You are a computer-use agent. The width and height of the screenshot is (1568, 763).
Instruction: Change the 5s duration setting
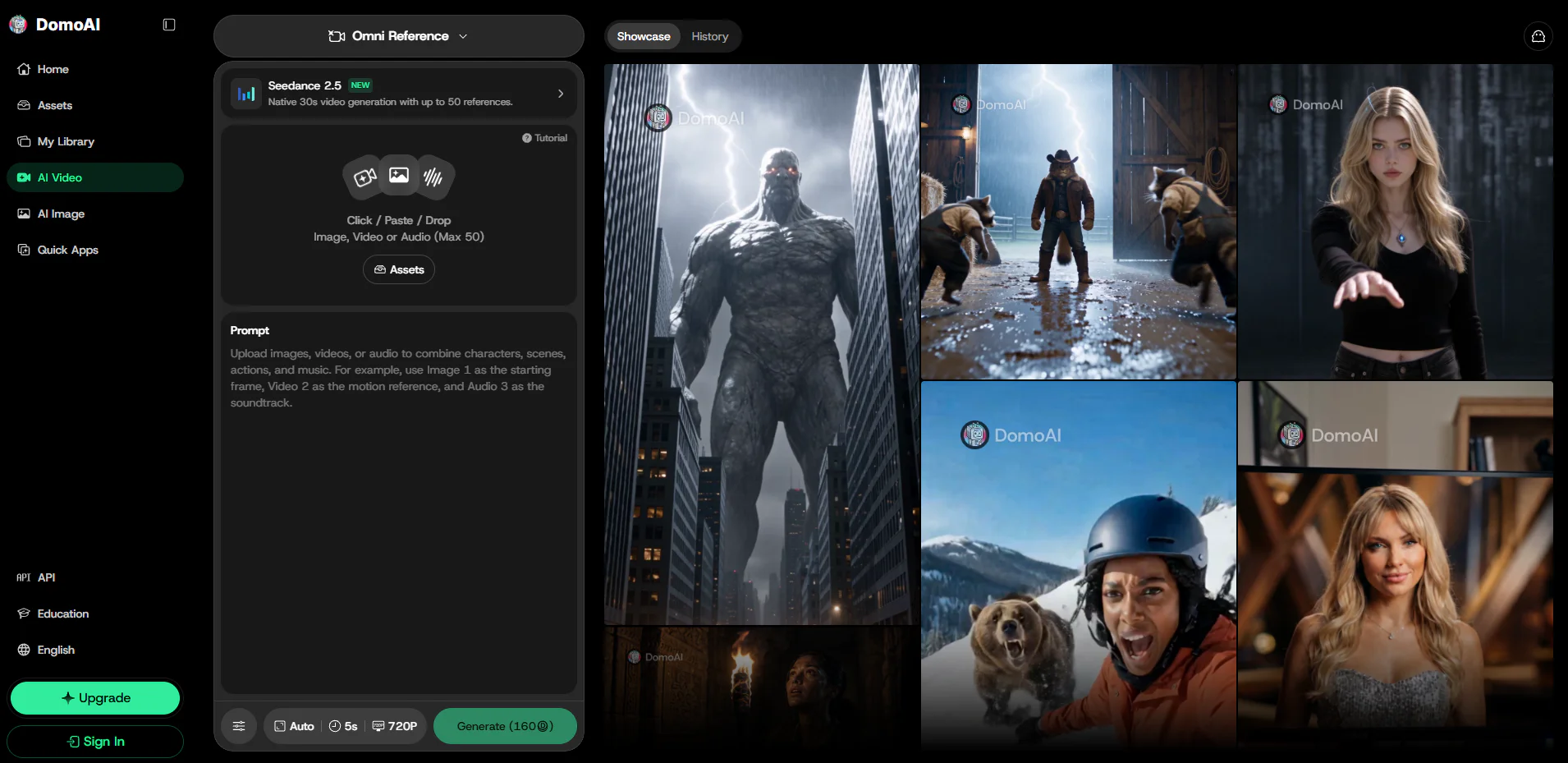(x=343, y=726)
